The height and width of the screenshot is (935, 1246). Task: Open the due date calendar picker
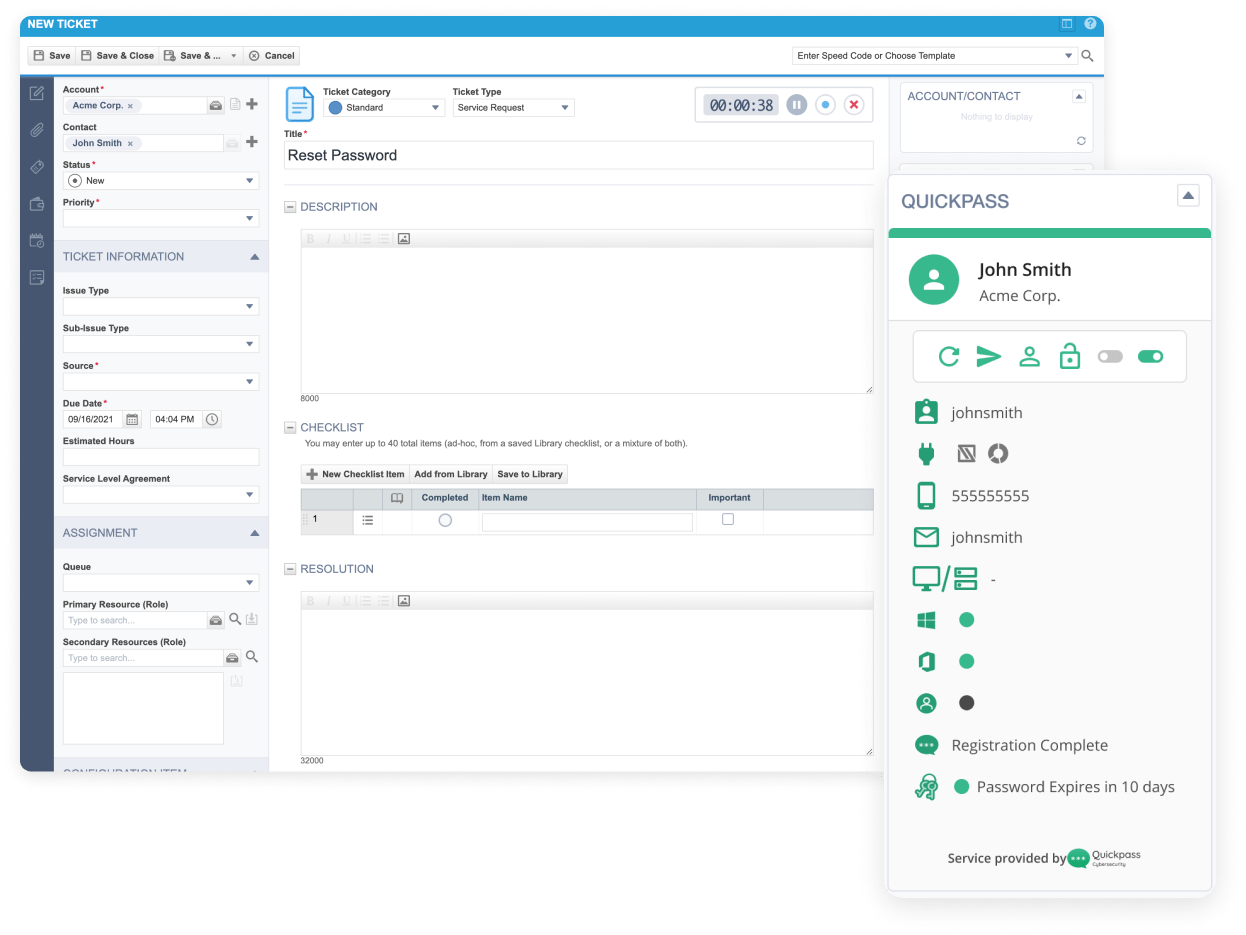point(132,420)
